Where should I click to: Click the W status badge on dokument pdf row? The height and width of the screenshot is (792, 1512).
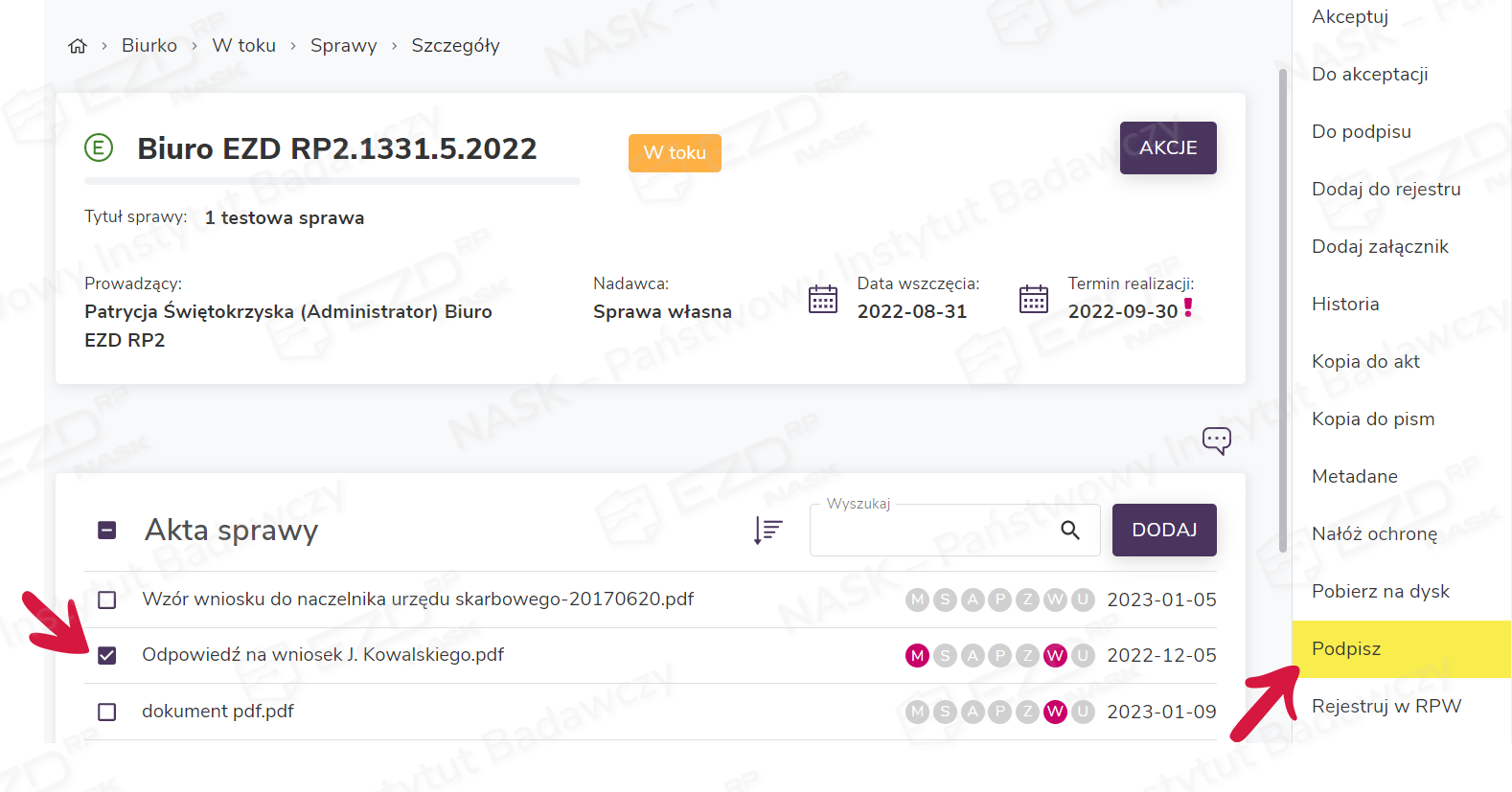tap(1055, 712)
